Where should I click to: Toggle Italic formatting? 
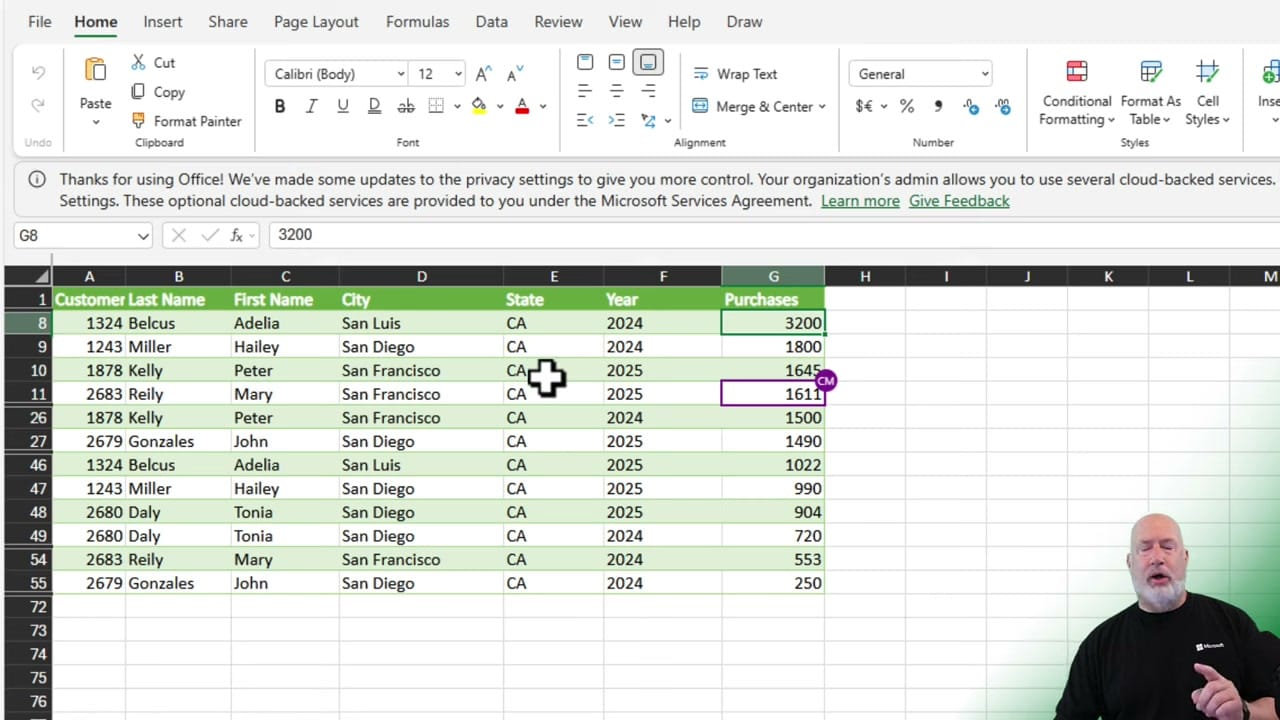pyautogui.click(x=311, y=106)
